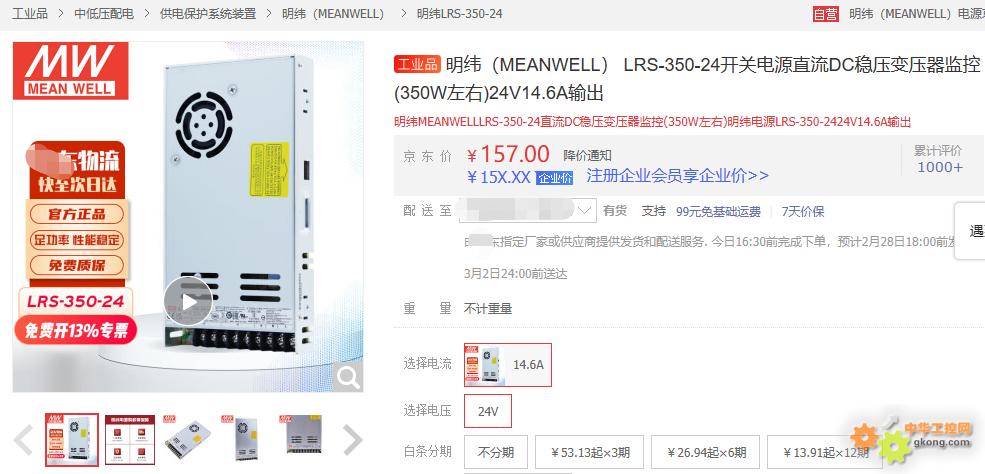The height and width of the screenshot is (474, 985).
Task: Click the red 自营 badge
Action: tap(825, 14)
